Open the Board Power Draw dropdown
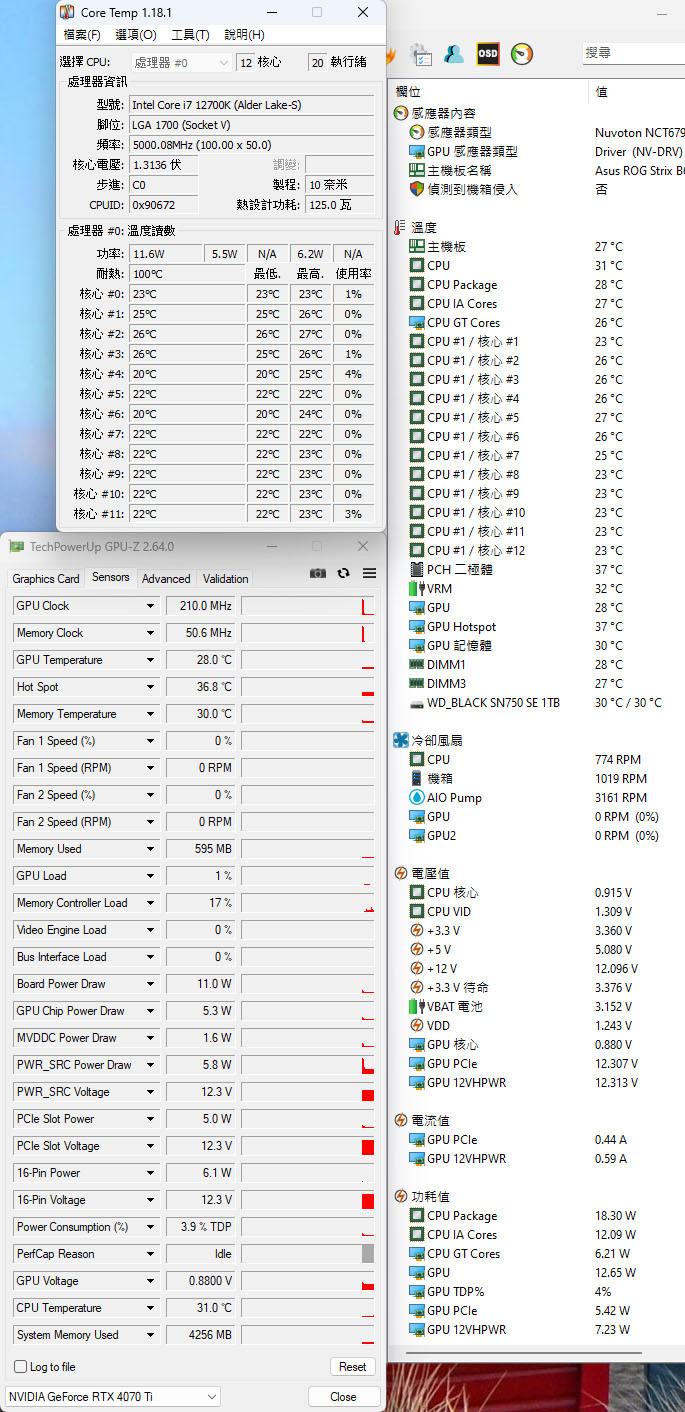Image resolution: width=685 pixels, height=1412 pixels. (150, 984)
